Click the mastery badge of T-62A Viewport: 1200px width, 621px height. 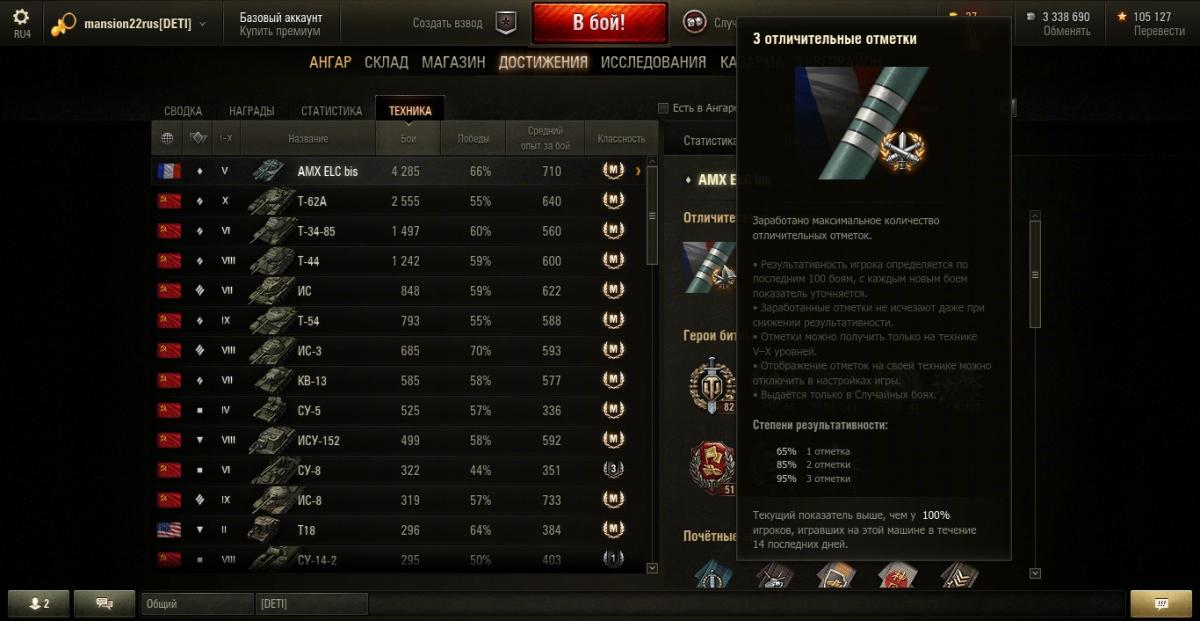[613, 201]
